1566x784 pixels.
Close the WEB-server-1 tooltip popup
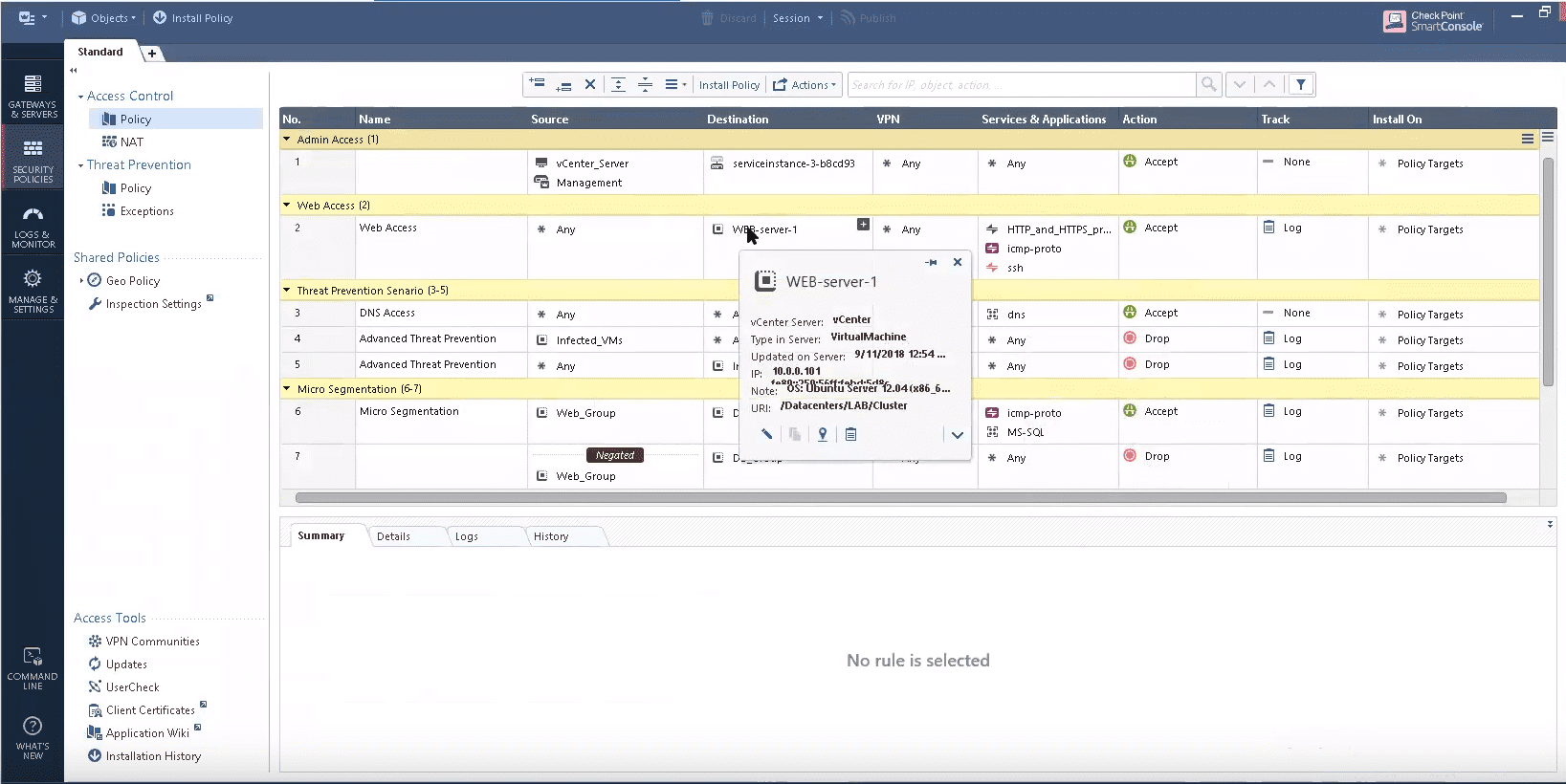pos(958,262)
